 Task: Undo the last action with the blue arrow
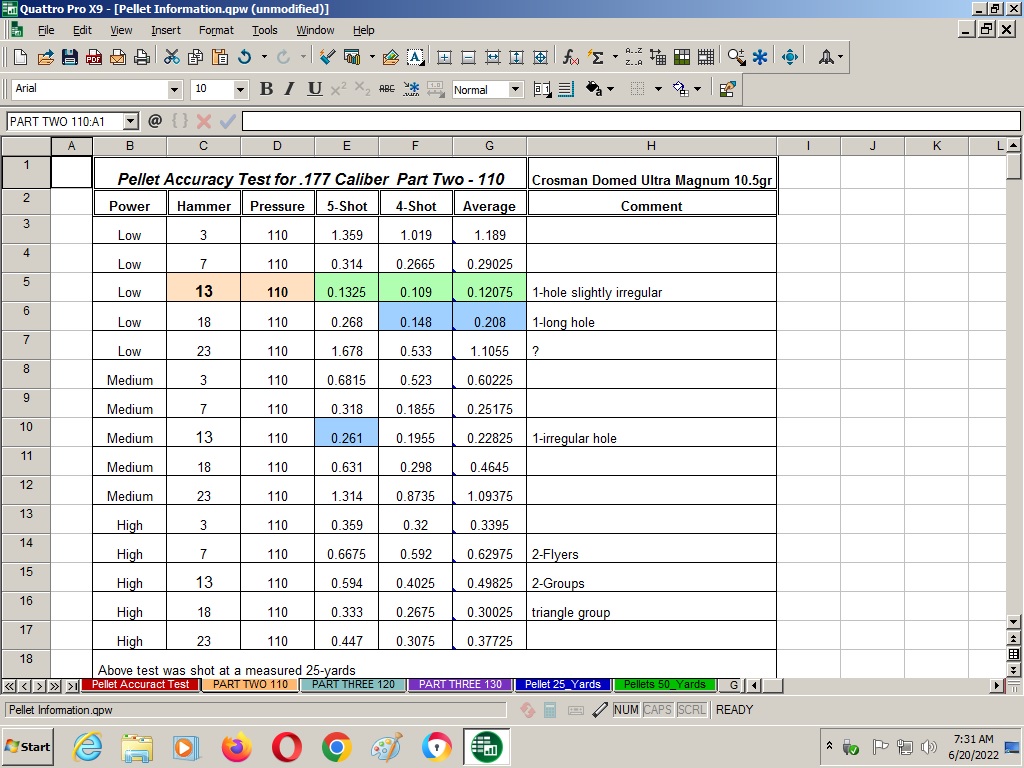click(245, 57)
